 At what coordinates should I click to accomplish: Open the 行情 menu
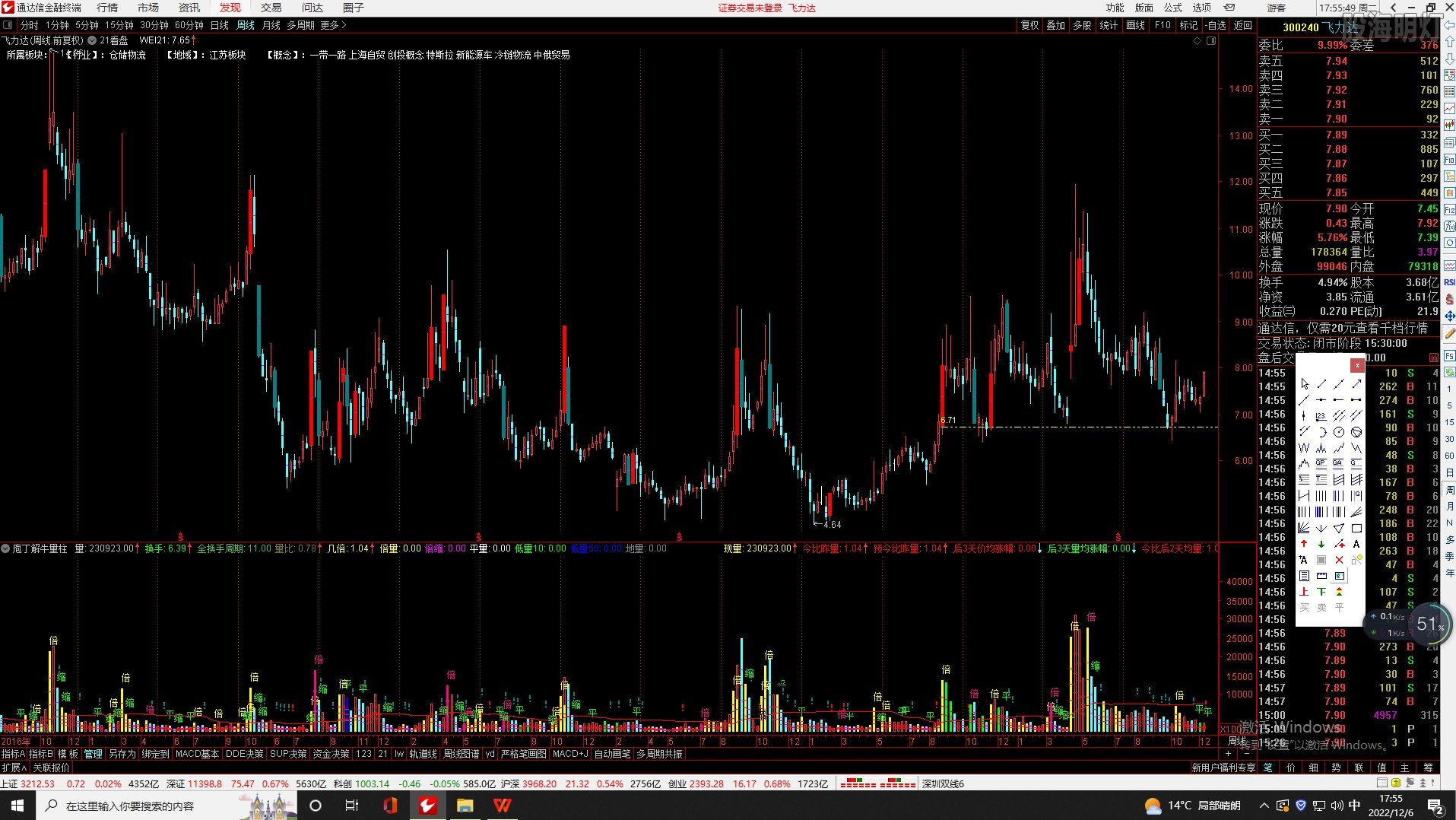107,8
